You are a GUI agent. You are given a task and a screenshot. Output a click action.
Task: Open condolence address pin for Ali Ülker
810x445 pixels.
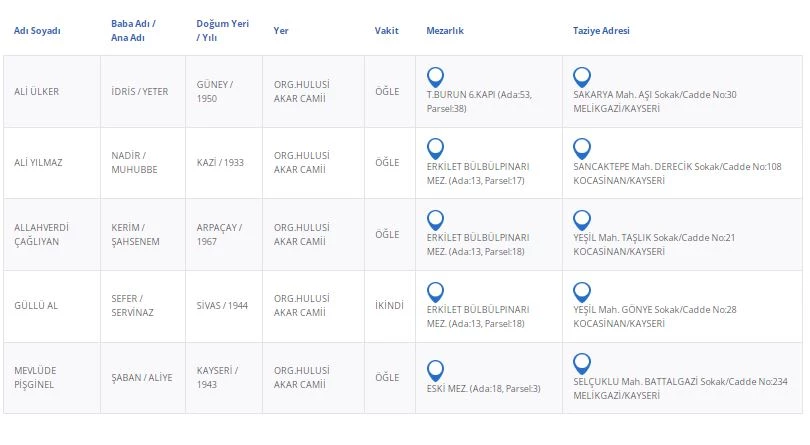tap(582, 76)
